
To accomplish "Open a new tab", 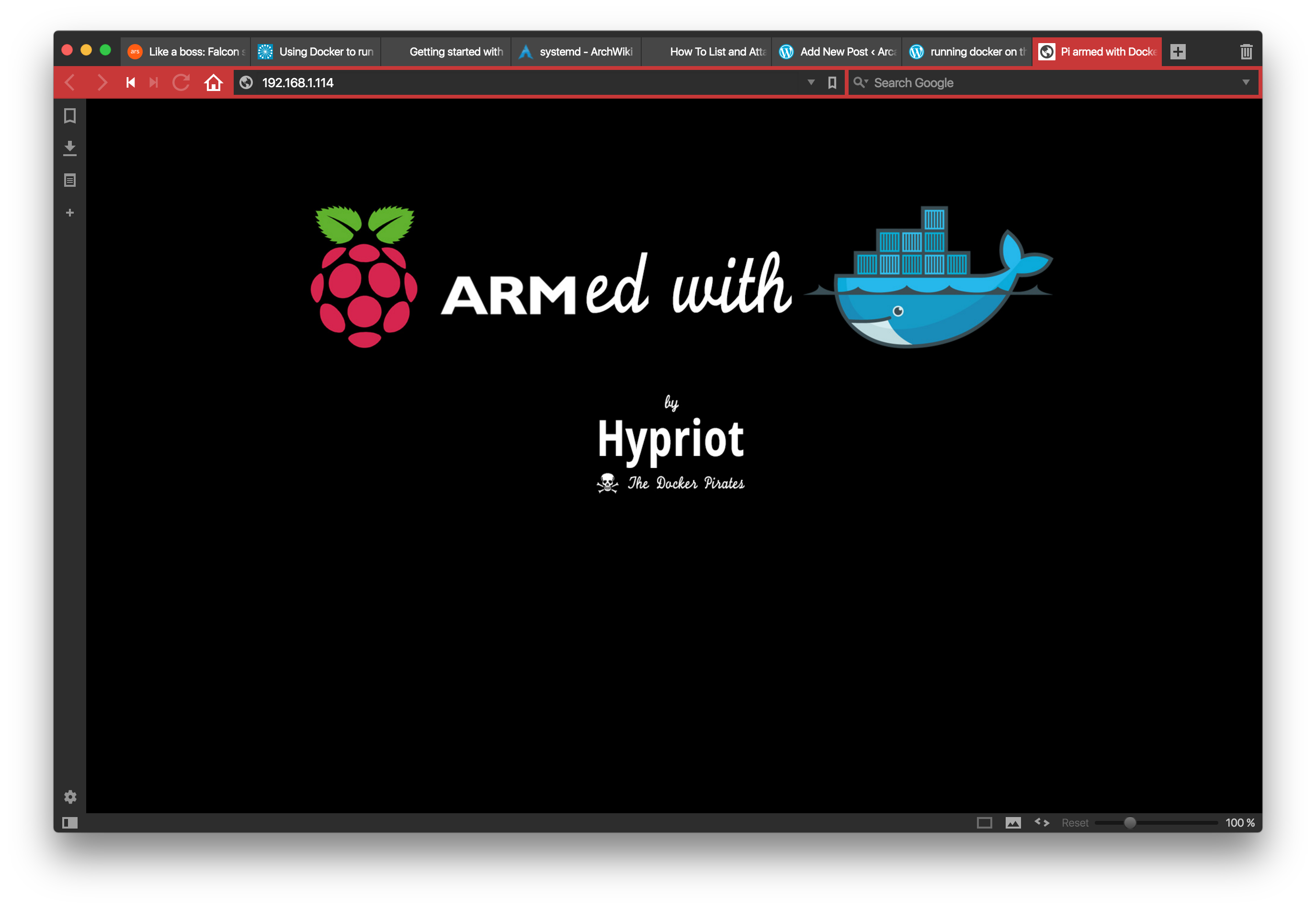I will [1178, 52].
